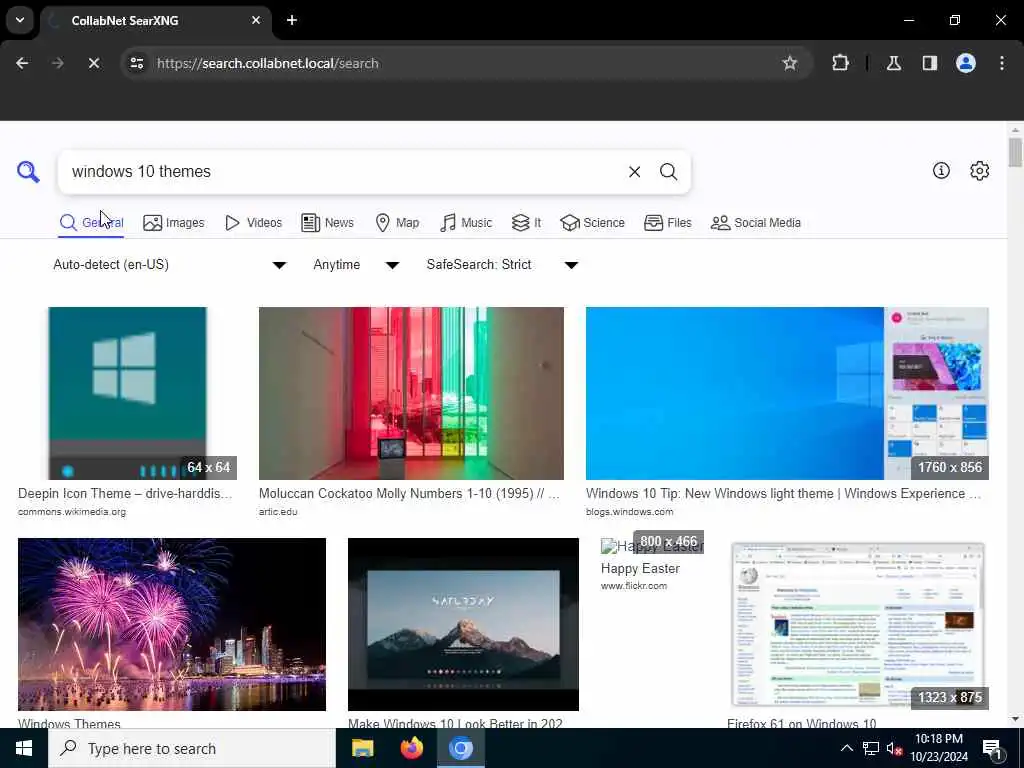Switch to Videos search tab
Screen dimensions: 1024x768
click(253, 223)
